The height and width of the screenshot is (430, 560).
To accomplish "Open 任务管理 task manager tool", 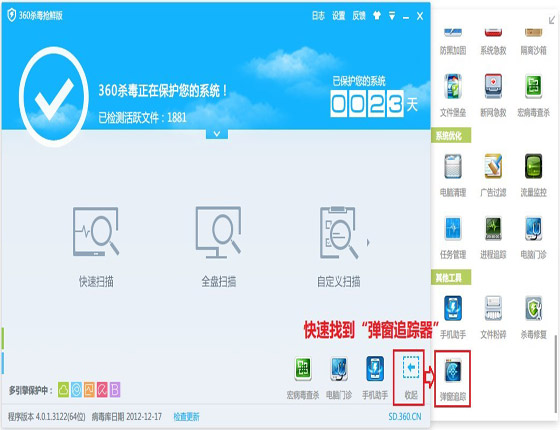I will coord(453,237).
